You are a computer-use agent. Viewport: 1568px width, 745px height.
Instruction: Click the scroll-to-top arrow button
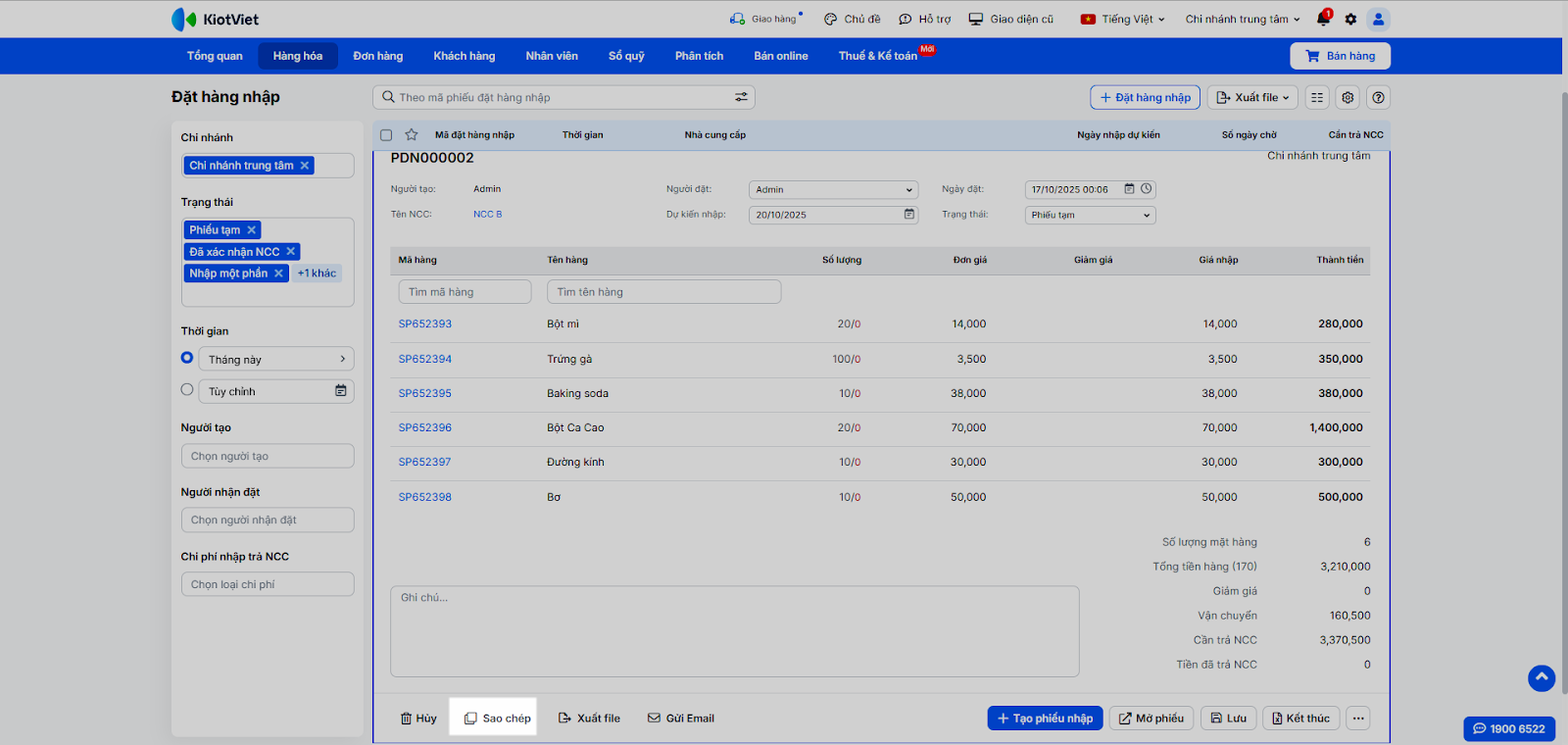pos(1542,677)
